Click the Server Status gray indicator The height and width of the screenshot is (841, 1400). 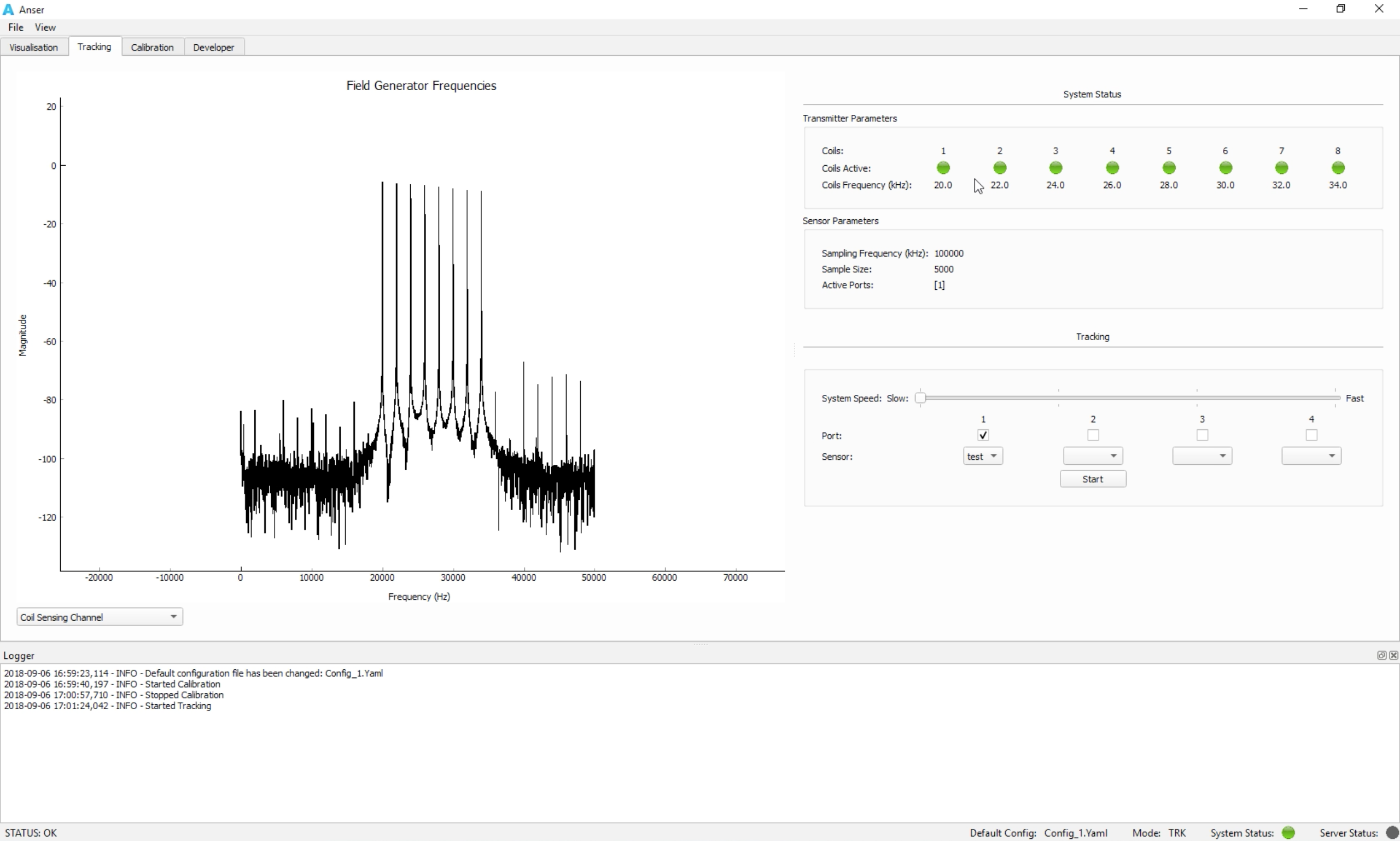pos(1391,832)
